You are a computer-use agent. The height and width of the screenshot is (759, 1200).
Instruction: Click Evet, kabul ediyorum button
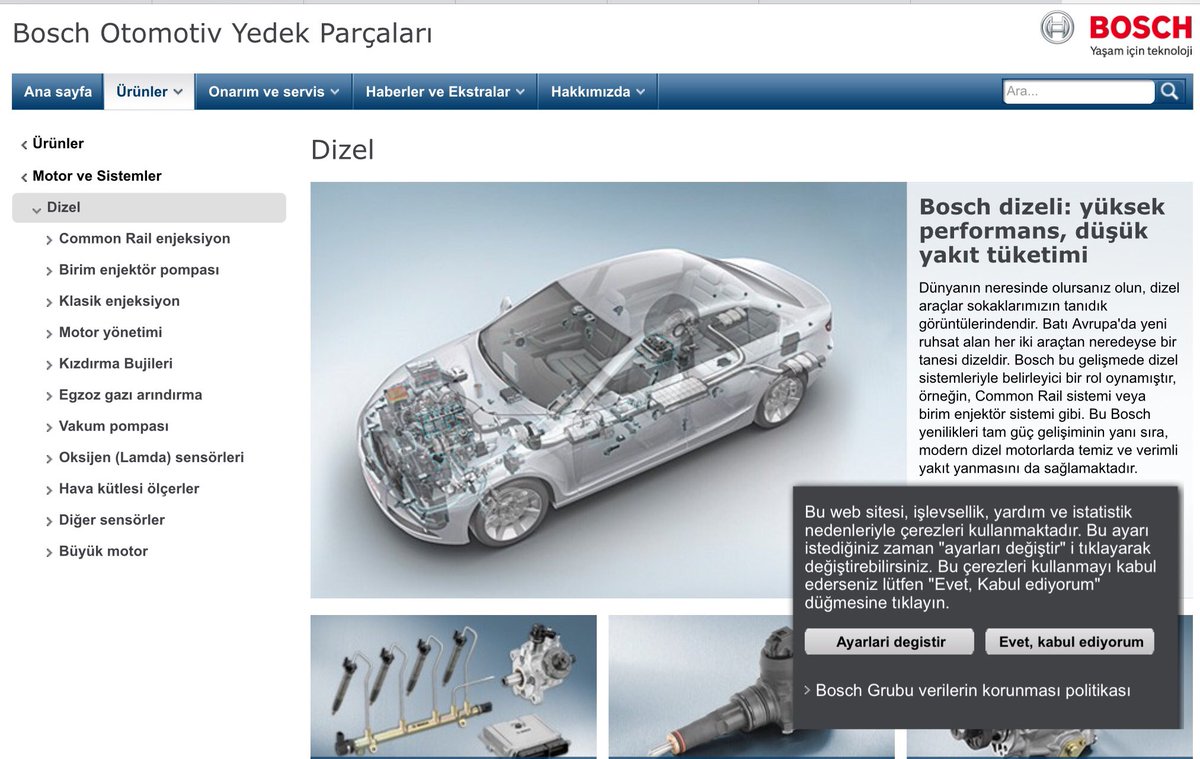1070,642
